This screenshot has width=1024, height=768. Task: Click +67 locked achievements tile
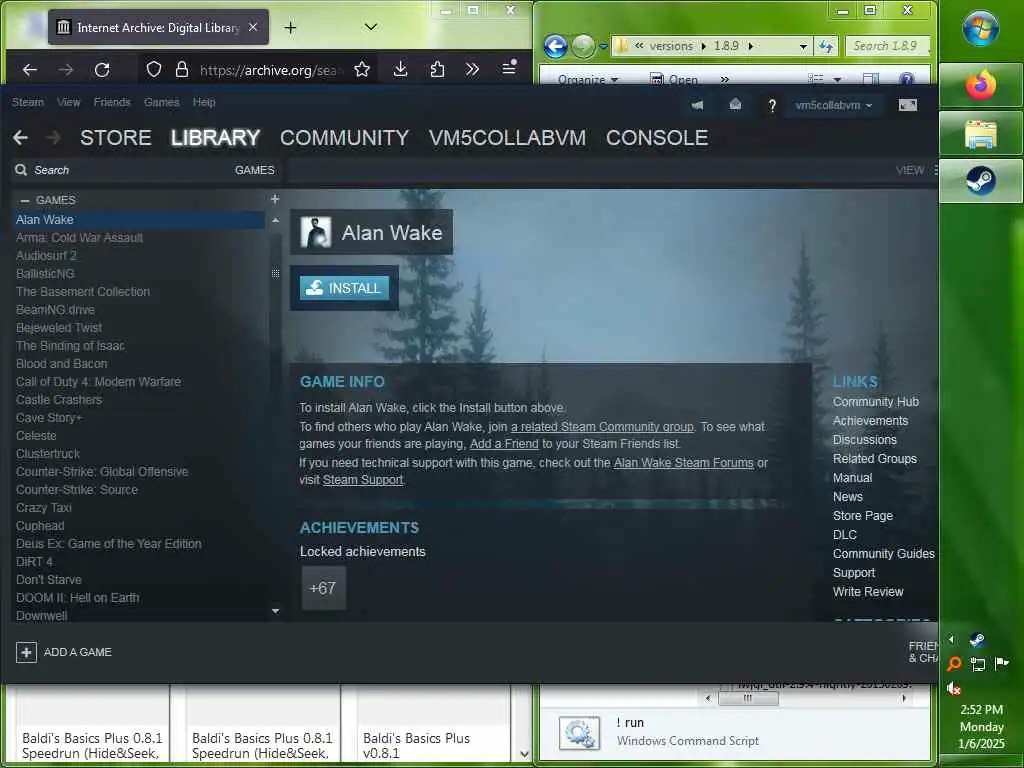[x=323, y=588]
